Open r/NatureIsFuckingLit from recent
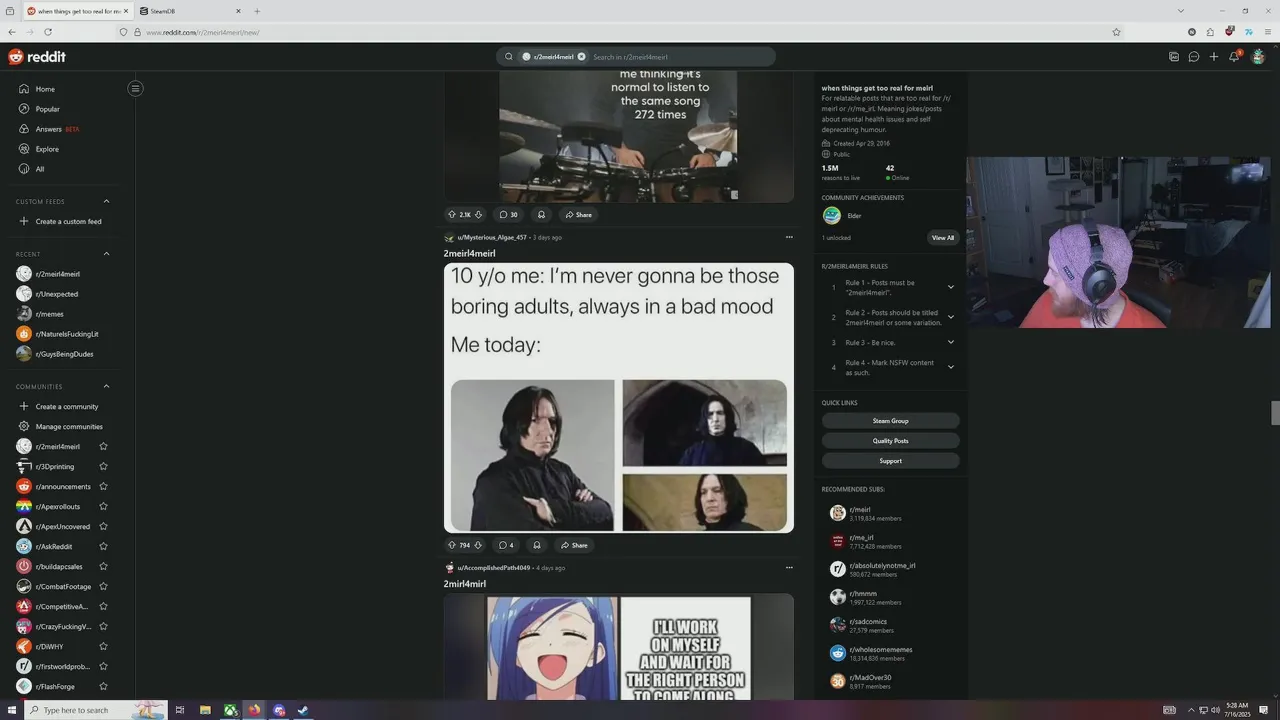The width and height of the screenshot is (1280, 720). point(67,334)
